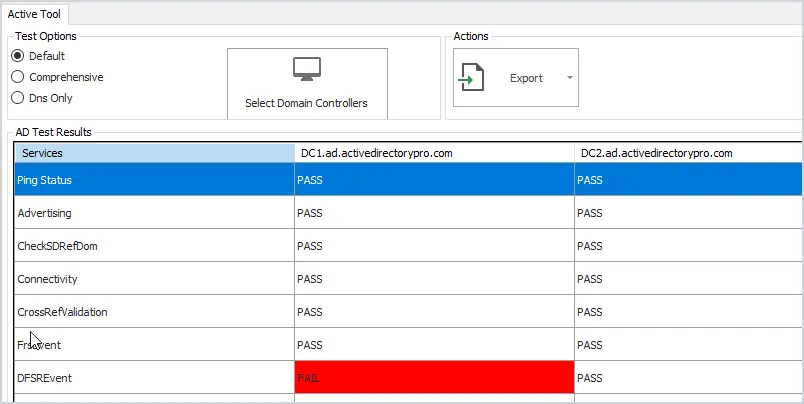This screenshot has height=404, width=804.
Task: Select the DFSREvent row label
Action: 45,378
